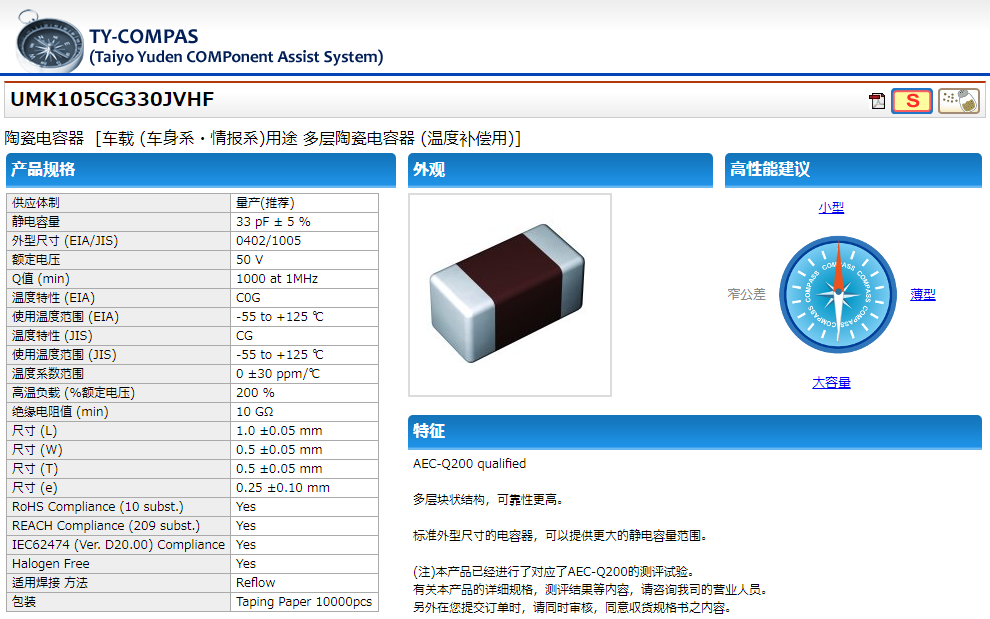The width and height of the screenshot is (990, 619).
Task: Click the 33 pF ± 5 % capacitance value
Action: (x=273, y=222)
